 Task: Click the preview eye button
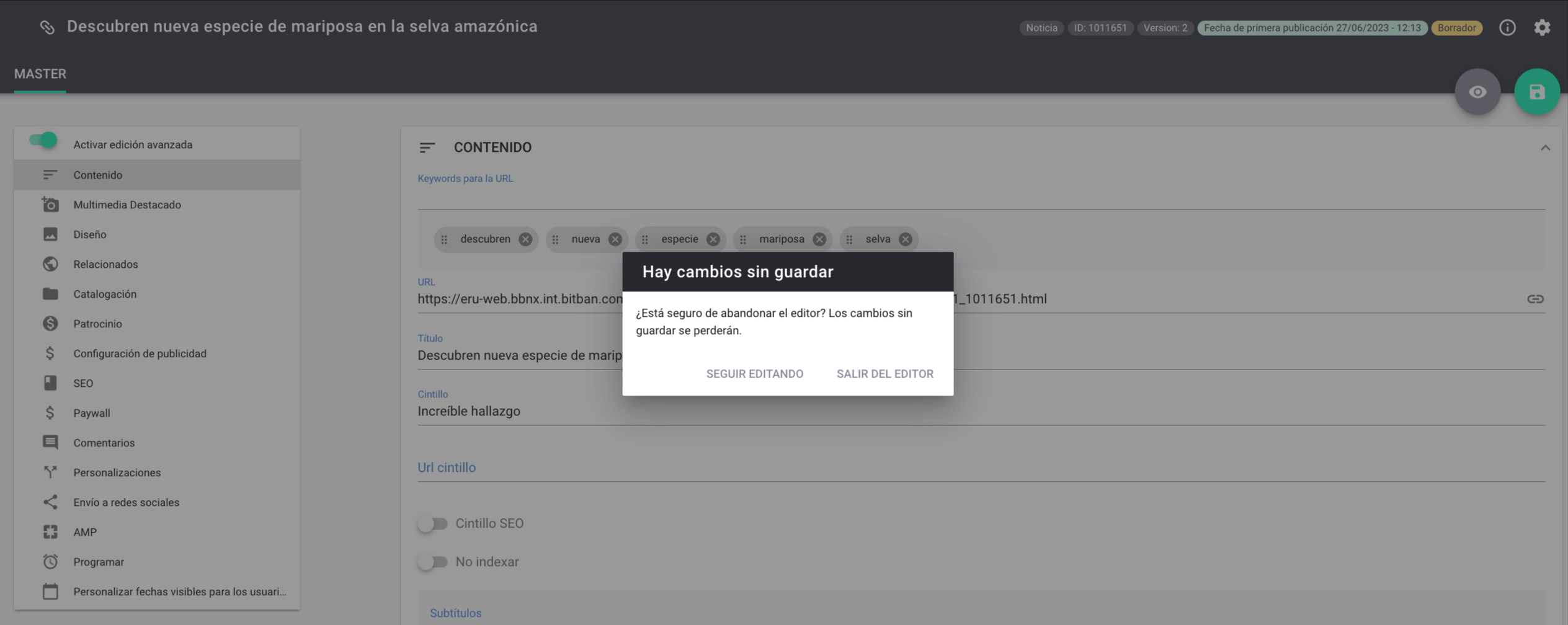pos(1477,92)
